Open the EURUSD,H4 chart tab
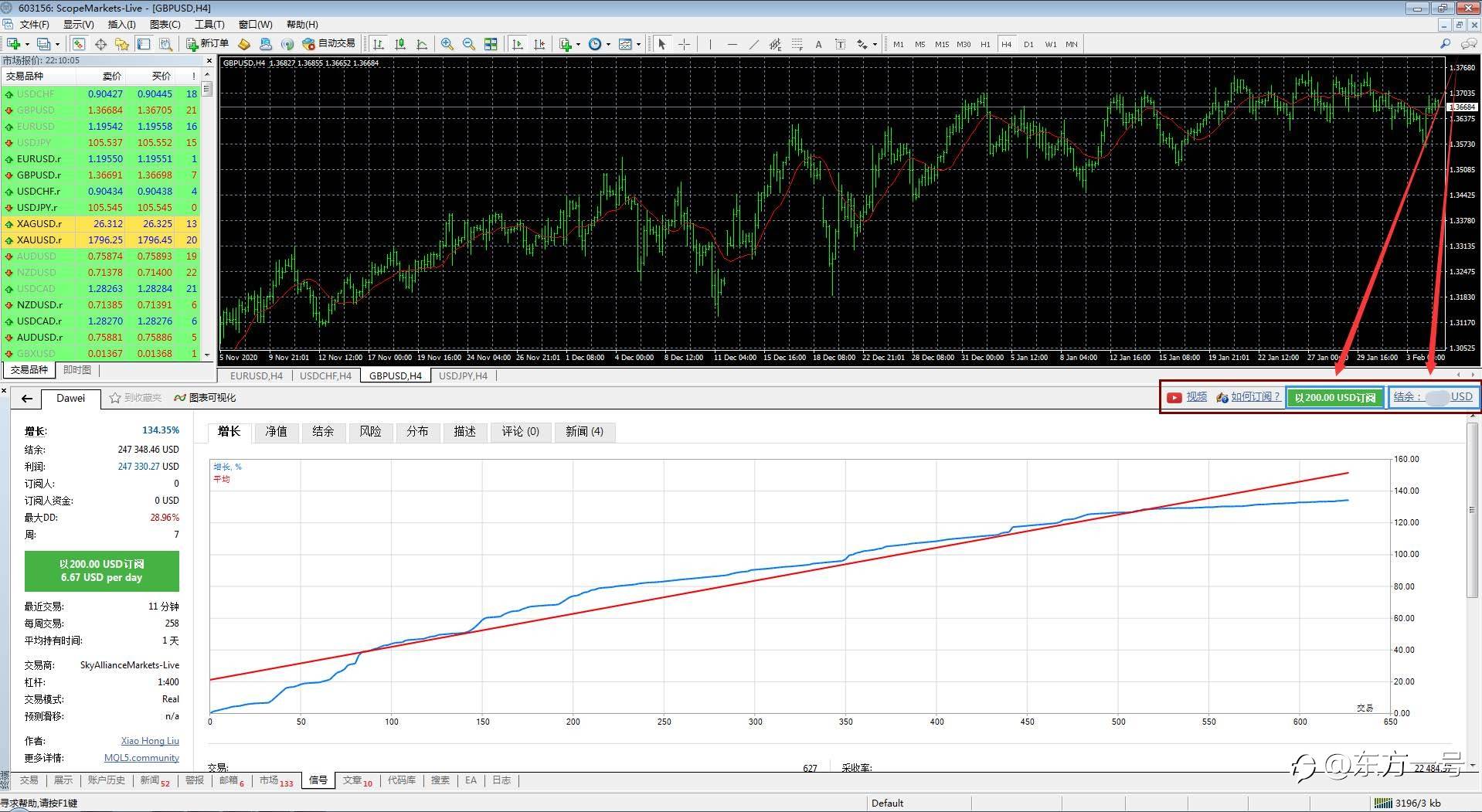 (x=257, y=376)
